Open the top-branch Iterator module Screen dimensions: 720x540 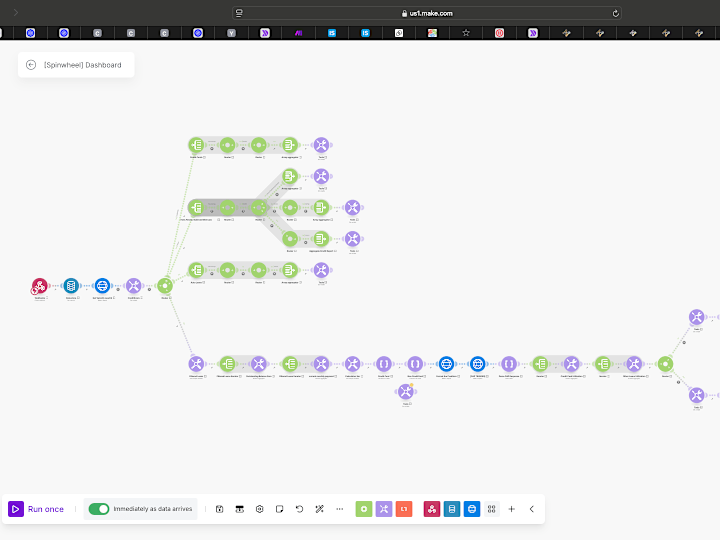click(x=196, y=145)
